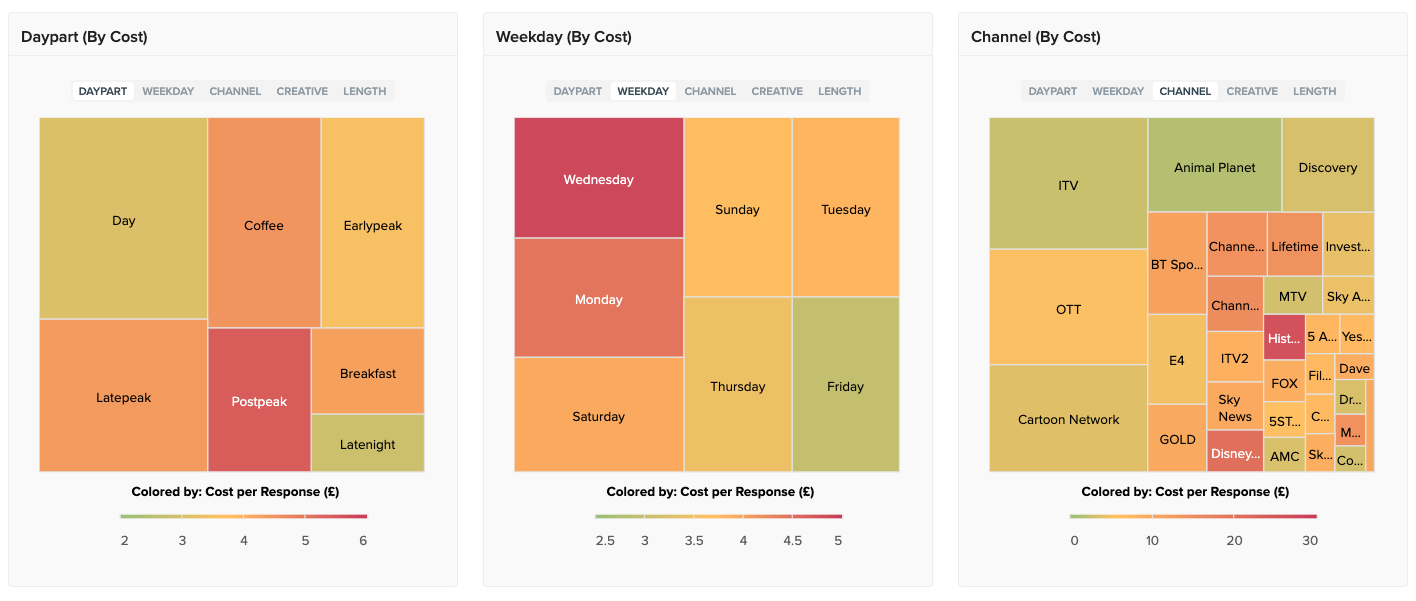Switch the first panel to the WEEKDAY view
Viewport: 1416px width, 601px height.
pos(168,91)
